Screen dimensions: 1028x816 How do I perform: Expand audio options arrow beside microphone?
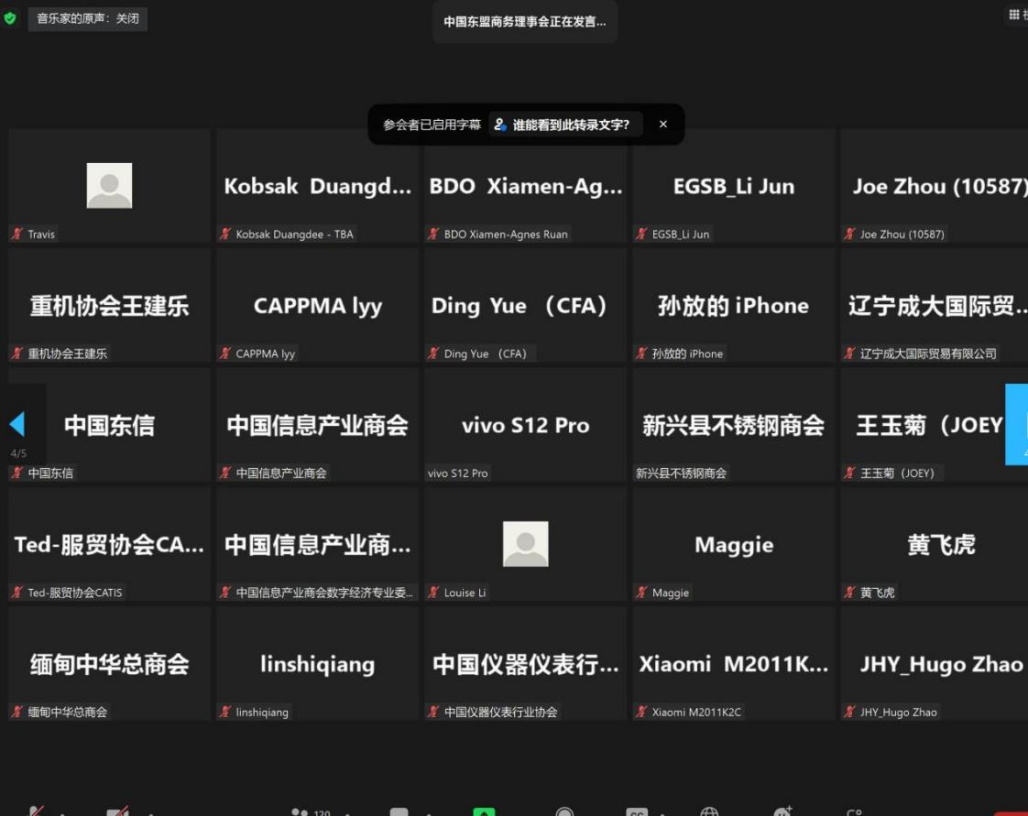tap(62, 813)
